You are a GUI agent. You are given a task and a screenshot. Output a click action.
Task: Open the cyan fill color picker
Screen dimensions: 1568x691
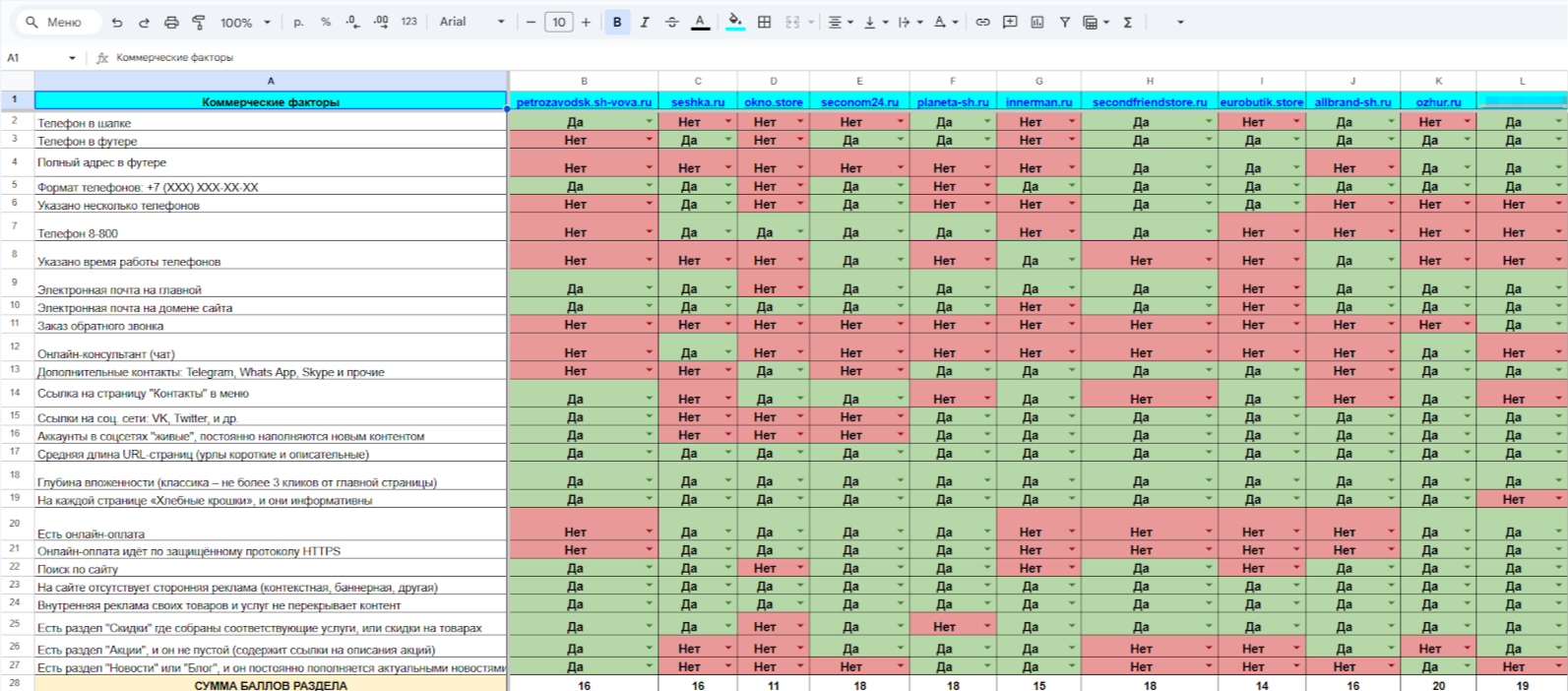coord(735,22)
